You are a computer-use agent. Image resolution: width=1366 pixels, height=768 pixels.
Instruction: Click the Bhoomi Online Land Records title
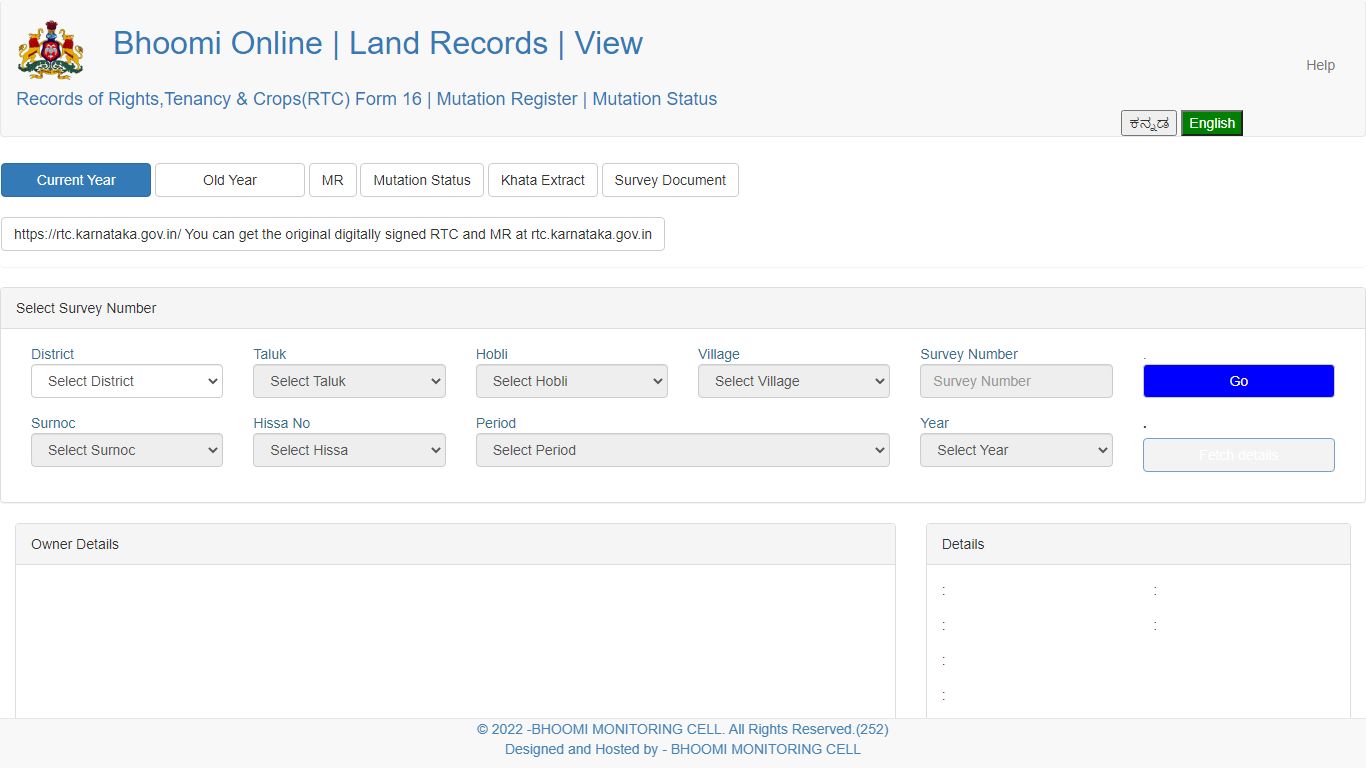click(378, 43)
